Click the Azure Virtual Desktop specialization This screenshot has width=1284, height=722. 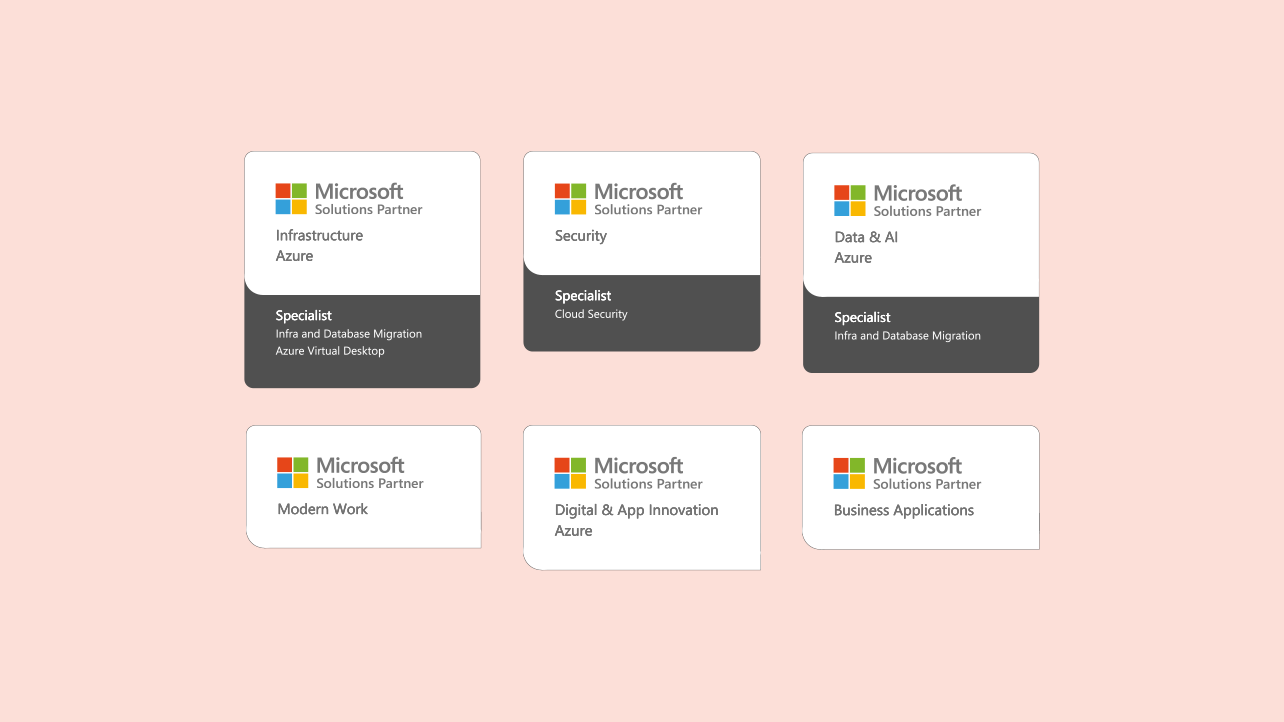[330, 351]
